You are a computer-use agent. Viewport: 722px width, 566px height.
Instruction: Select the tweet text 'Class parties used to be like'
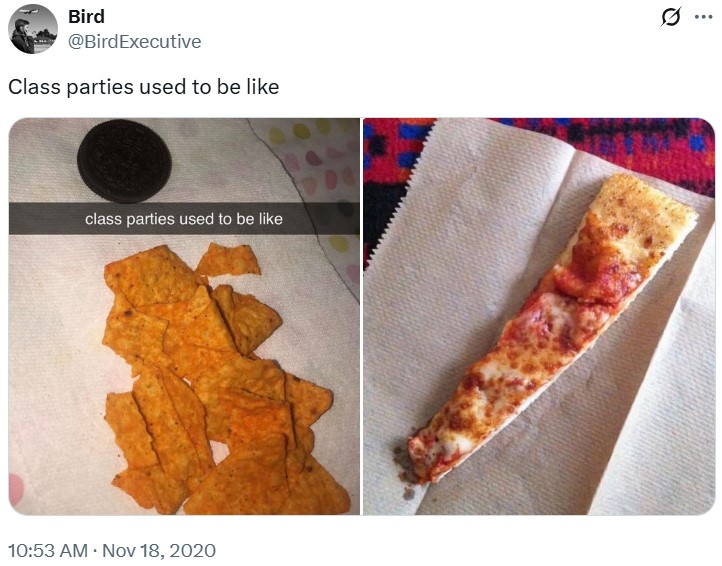pyautogui.click(x=144, y=87)
